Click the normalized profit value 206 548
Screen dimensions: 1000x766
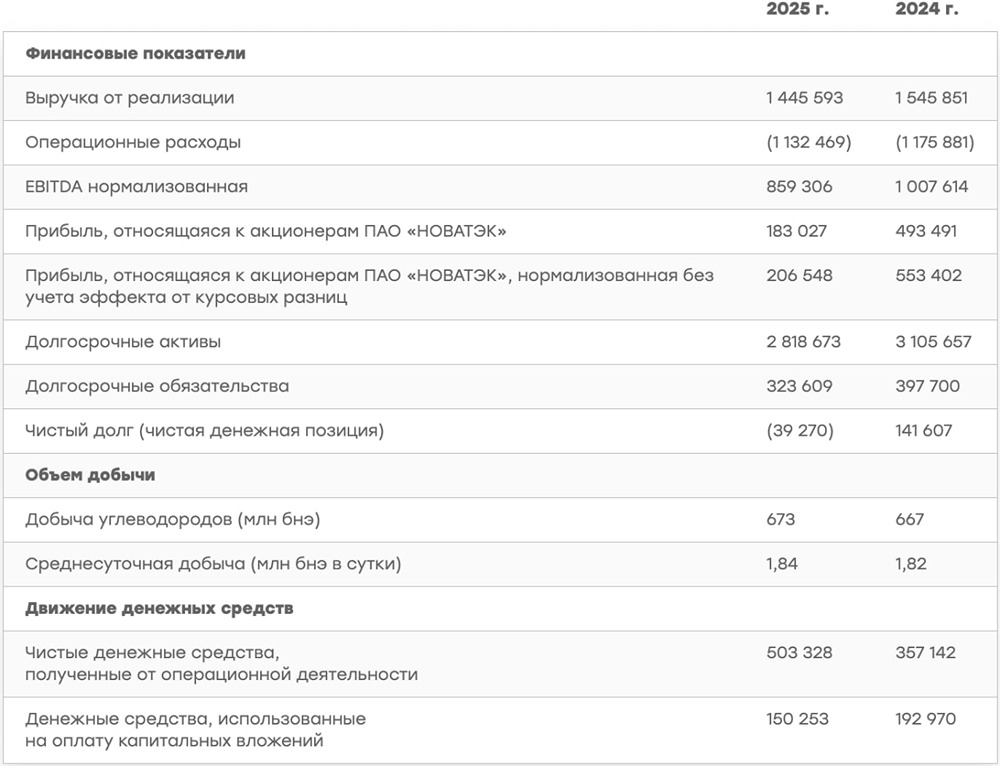coord(799,275)
